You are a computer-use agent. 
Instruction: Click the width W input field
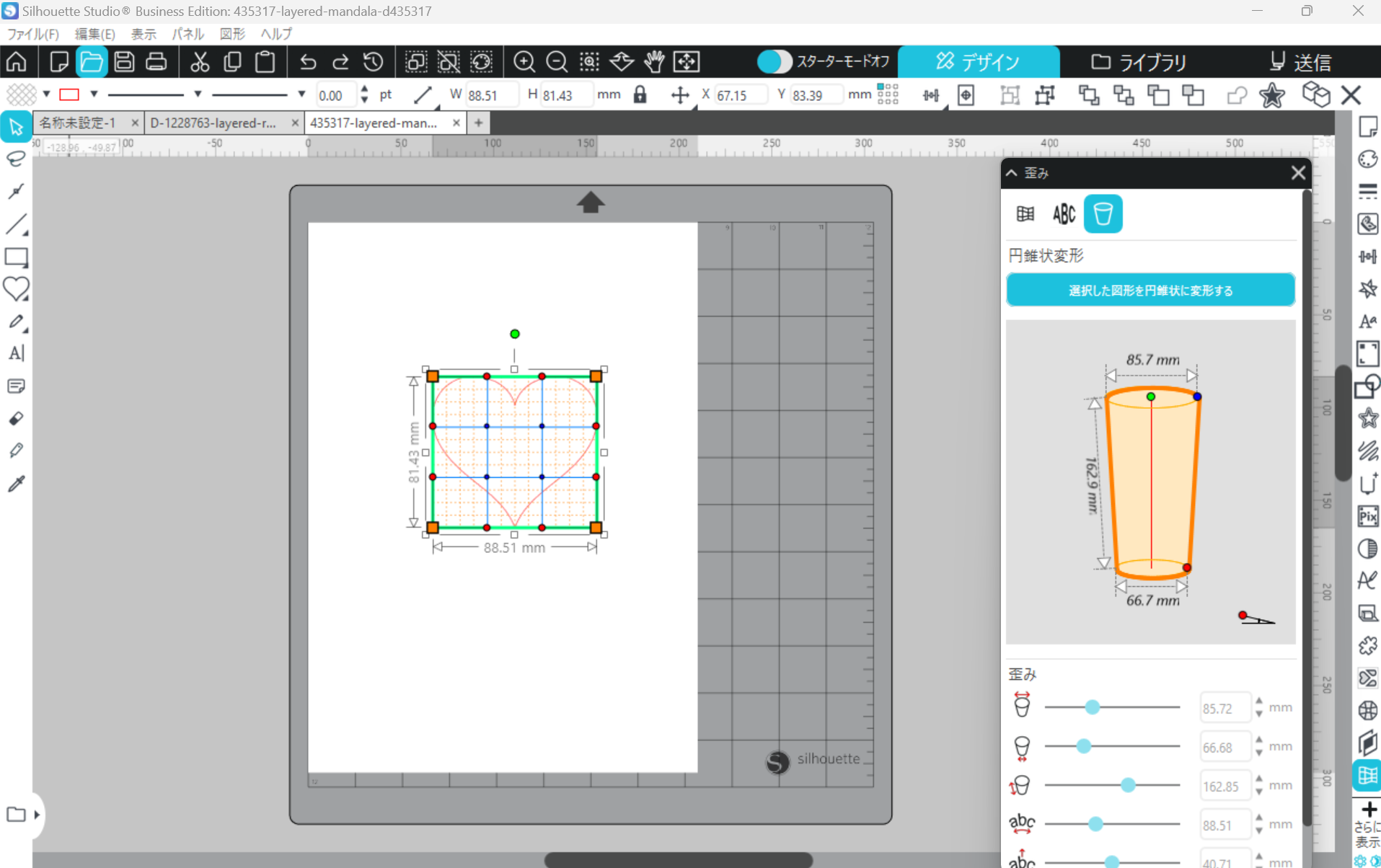tap(490, 95)
